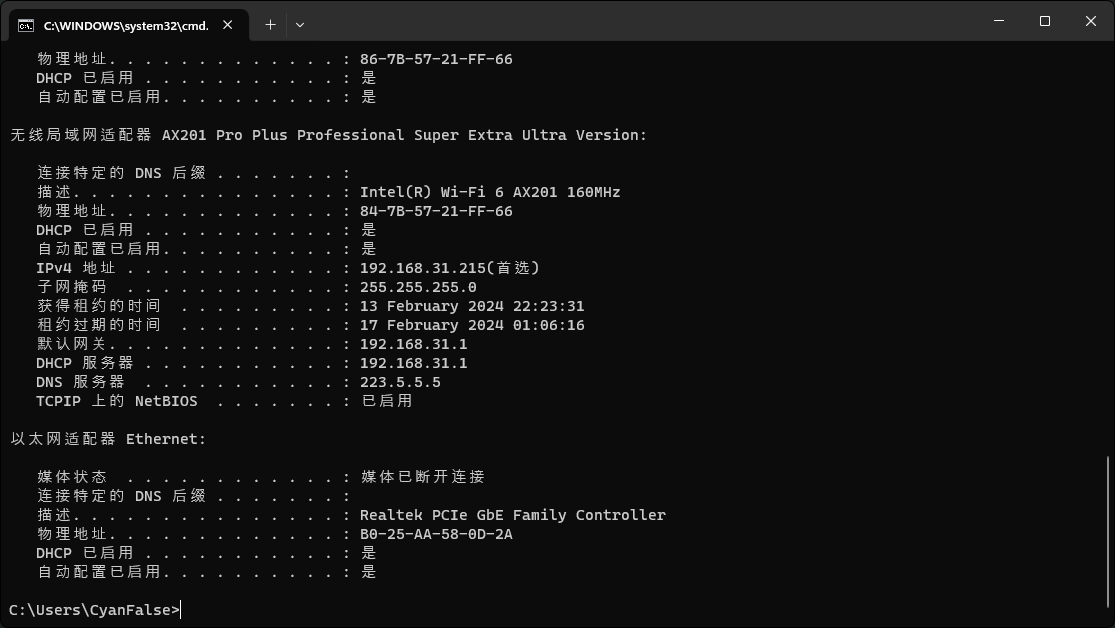Click the MAC address B0-25-AA-58-0D-2A

click(x=436, y=534)
